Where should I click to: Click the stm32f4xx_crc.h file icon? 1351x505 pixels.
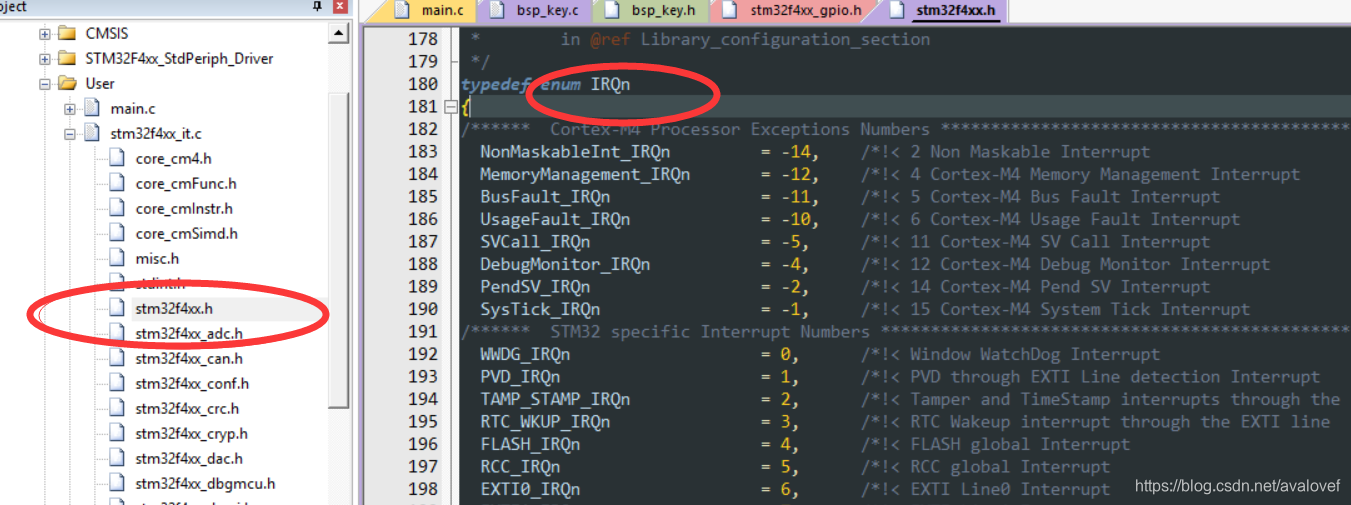(117, 409)
